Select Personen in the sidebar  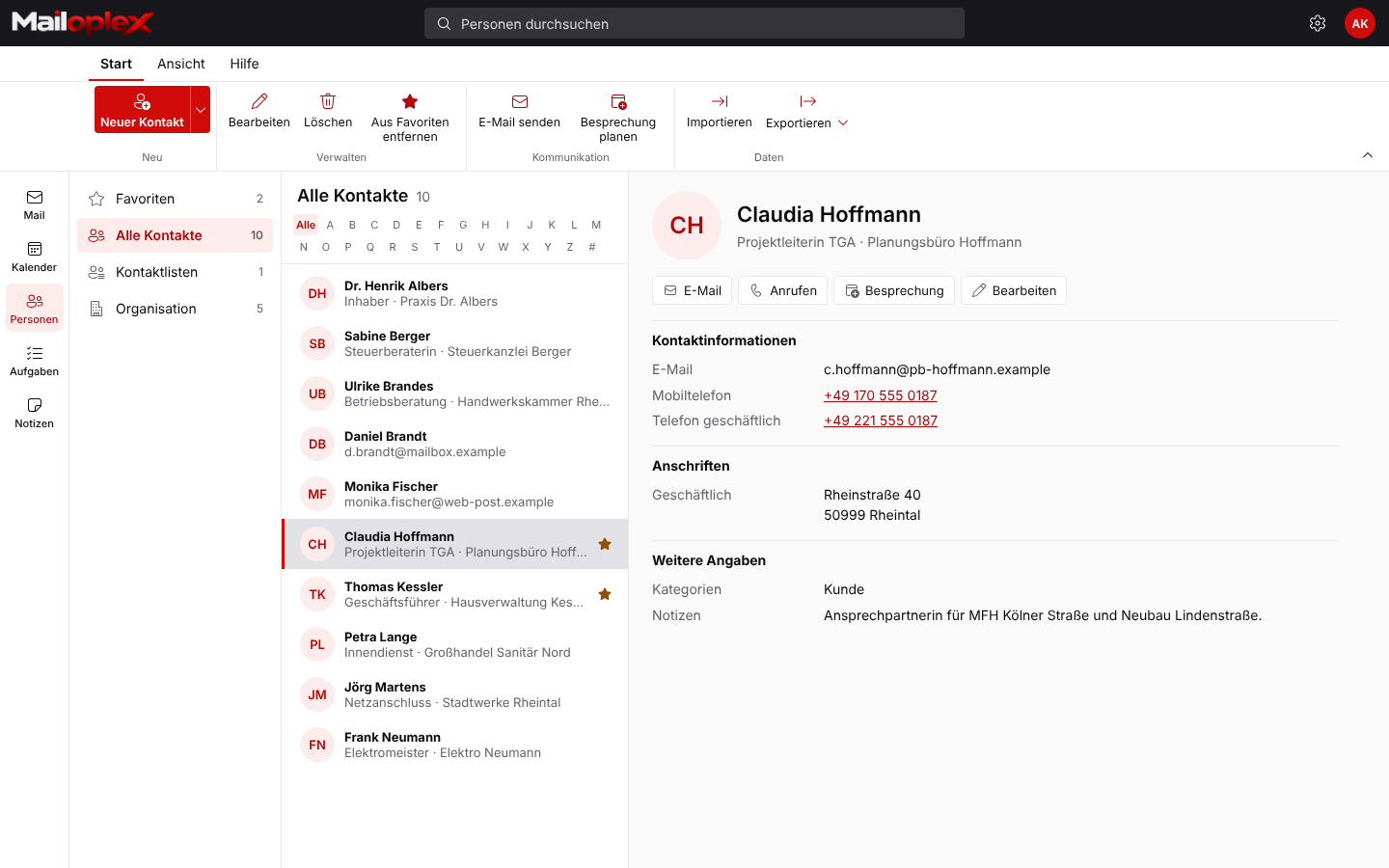coord(35,309)
